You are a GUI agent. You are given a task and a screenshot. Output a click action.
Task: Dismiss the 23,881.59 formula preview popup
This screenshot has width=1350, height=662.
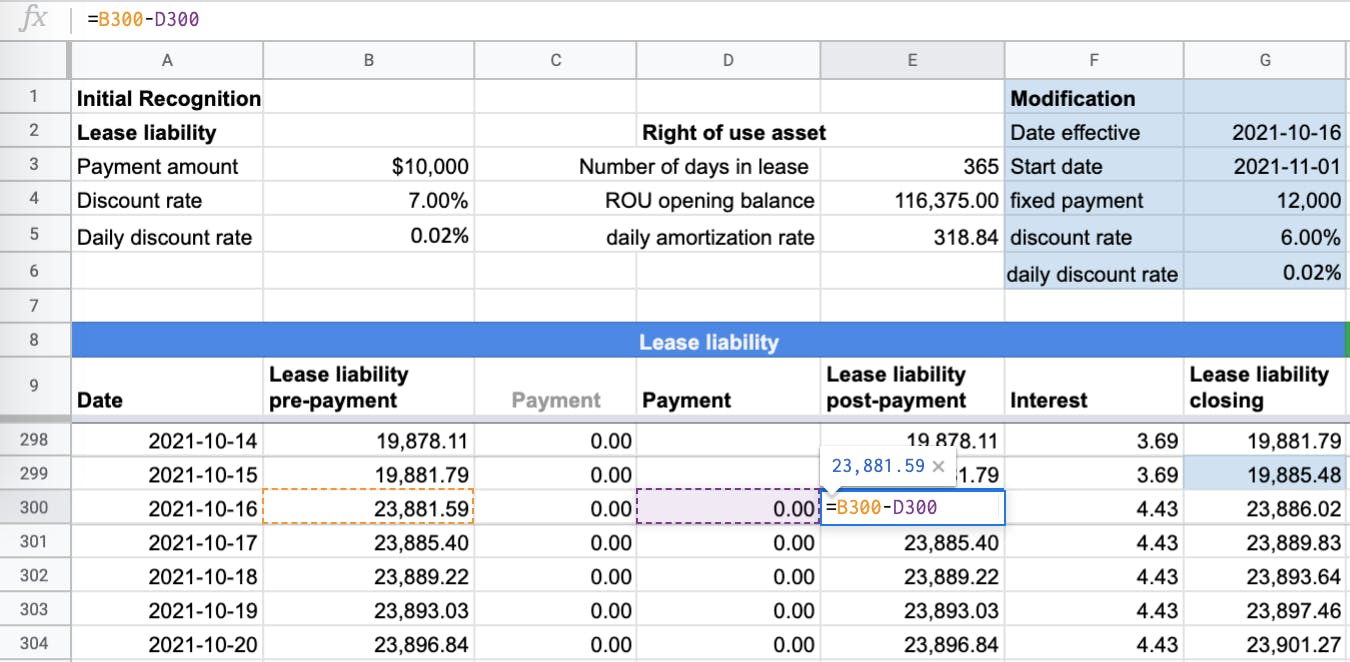click(937, 465)
